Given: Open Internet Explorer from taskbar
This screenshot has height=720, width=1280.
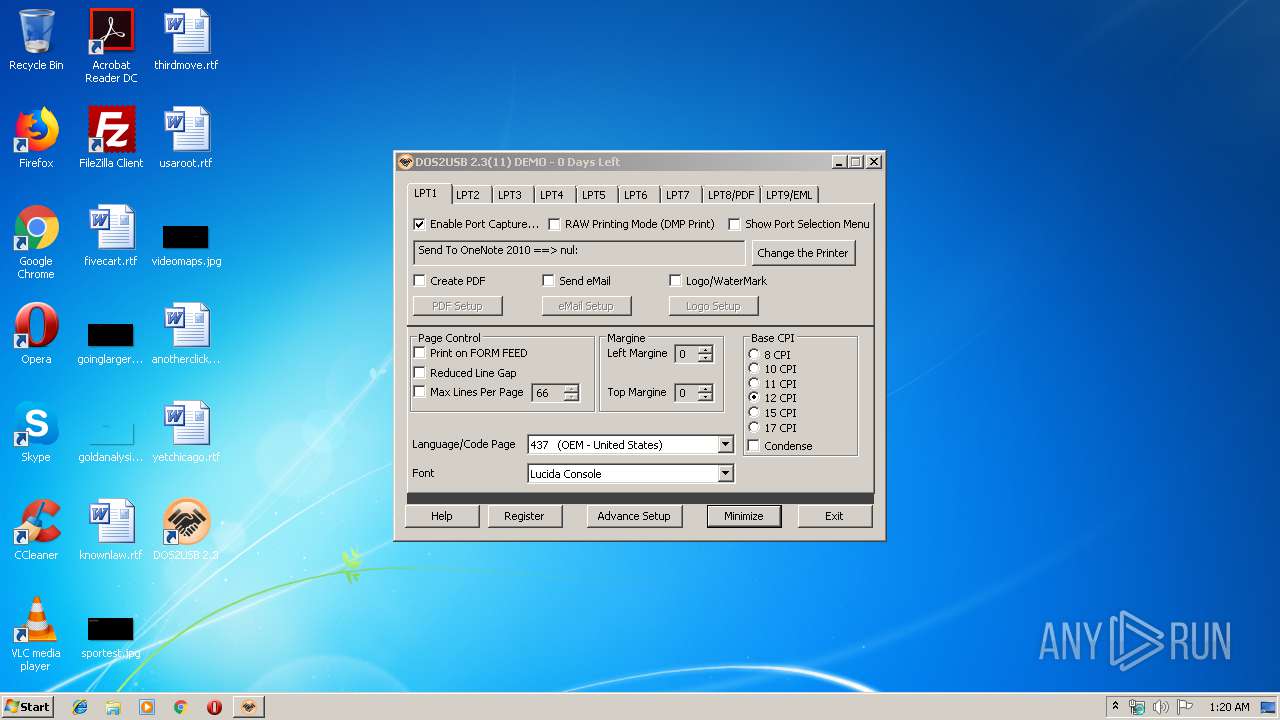Looking at the screenshot, I should coord(80,707).
